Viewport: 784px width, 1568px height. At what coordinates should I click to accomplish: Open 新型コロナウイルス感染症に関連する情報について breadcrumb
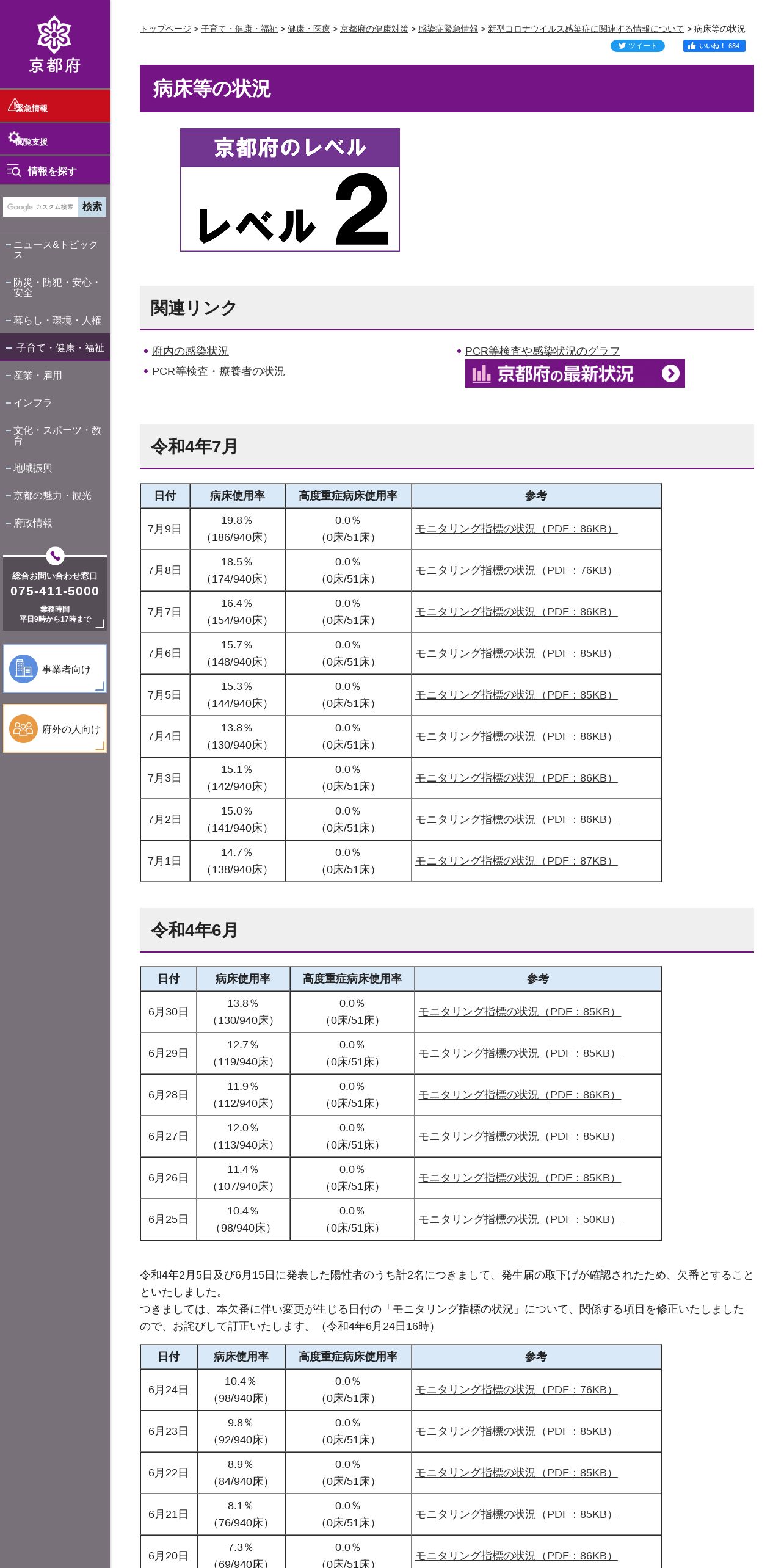click(586, 29)
